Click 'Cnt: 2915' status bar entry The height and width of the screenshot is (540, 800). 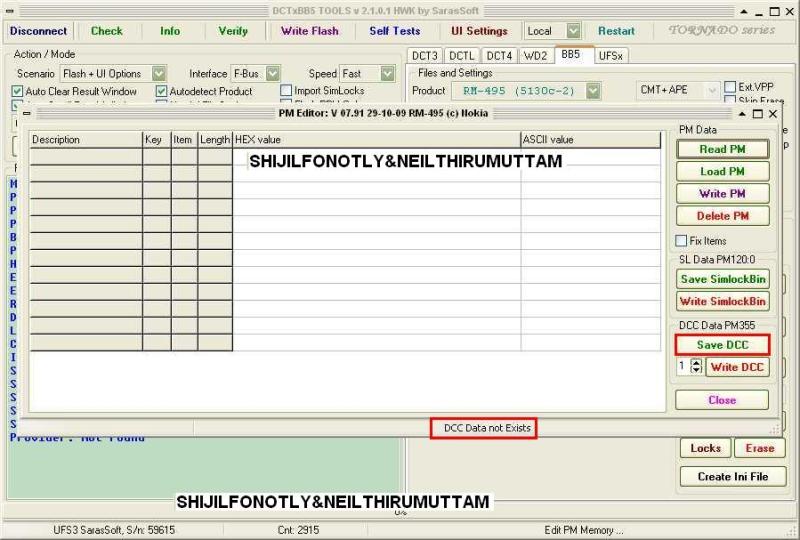[x=298, y=530]
